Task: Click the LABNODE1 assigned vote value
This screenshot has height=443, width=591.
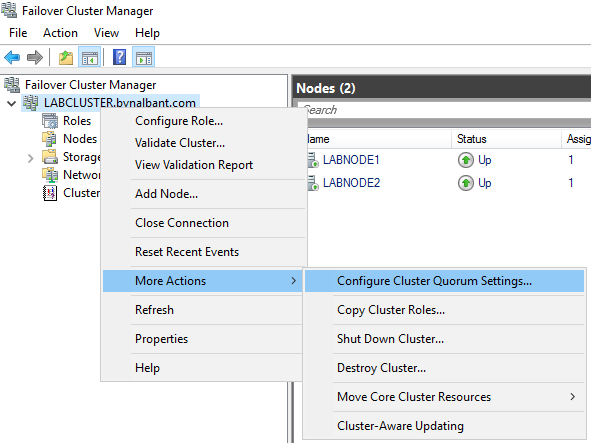Action: [571, 160]
